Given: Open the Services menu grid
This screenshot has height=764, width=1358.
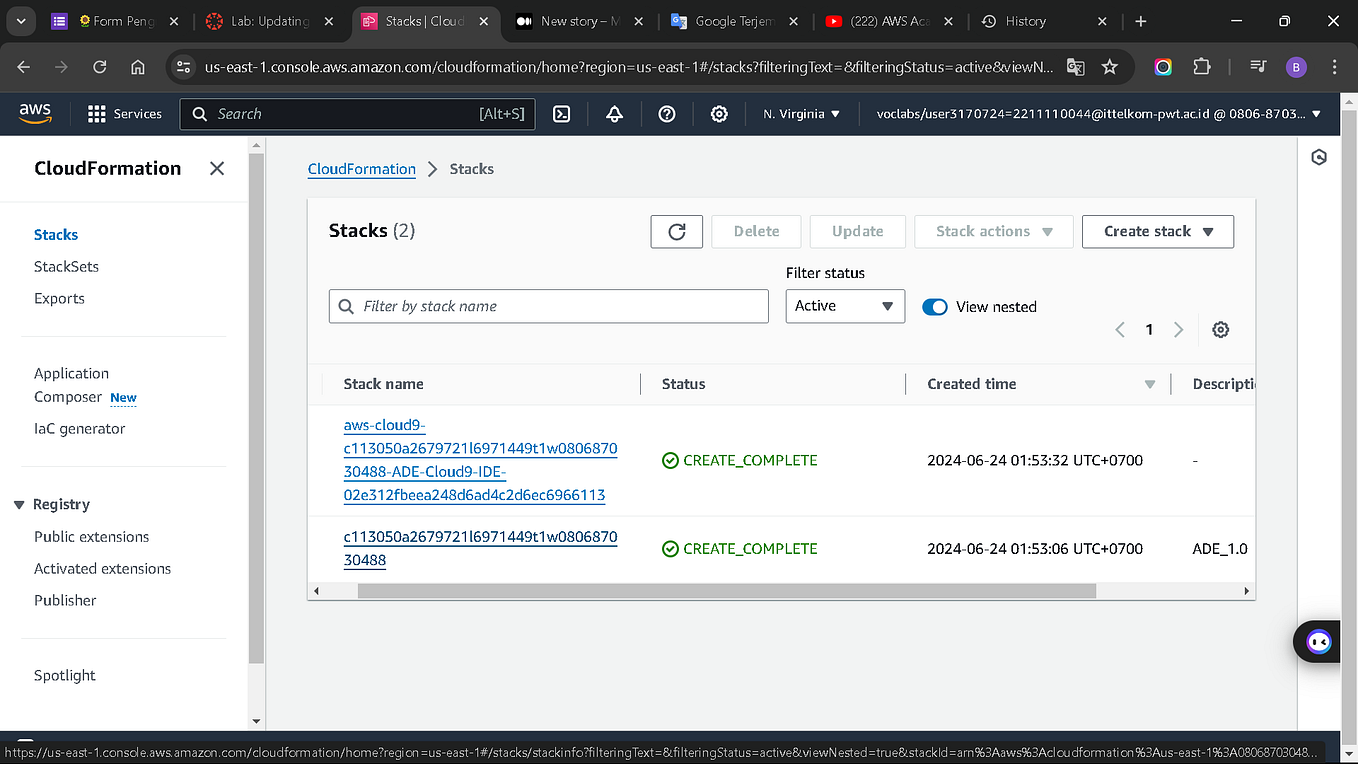Looking at the screenshot, I should [x=124, y=113].
